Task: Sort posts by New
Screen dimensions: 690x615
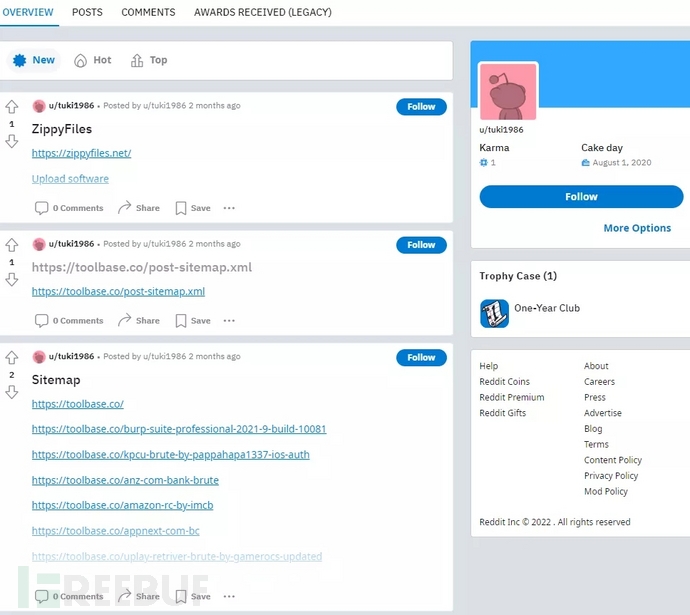Action: click(x=34, y=60)
